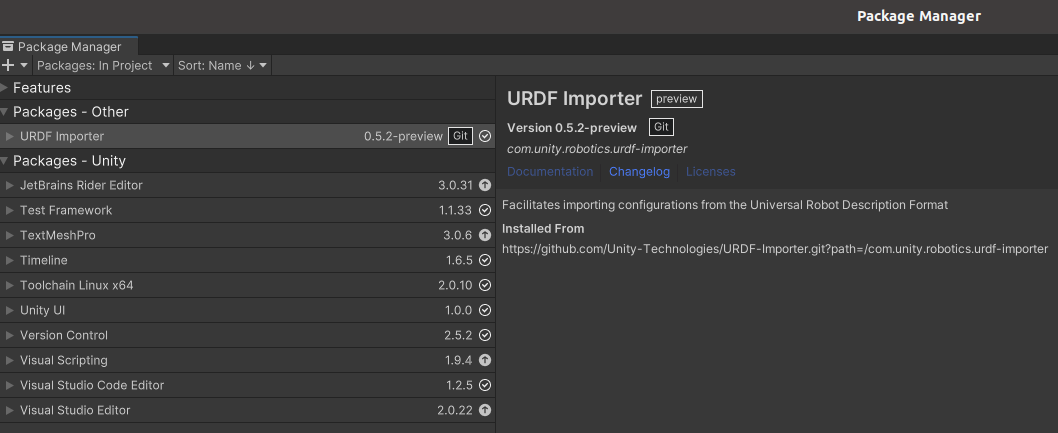
Task: Open the Sort: Name dropdown
Action: pyautogui.click(x=223, y=65)
